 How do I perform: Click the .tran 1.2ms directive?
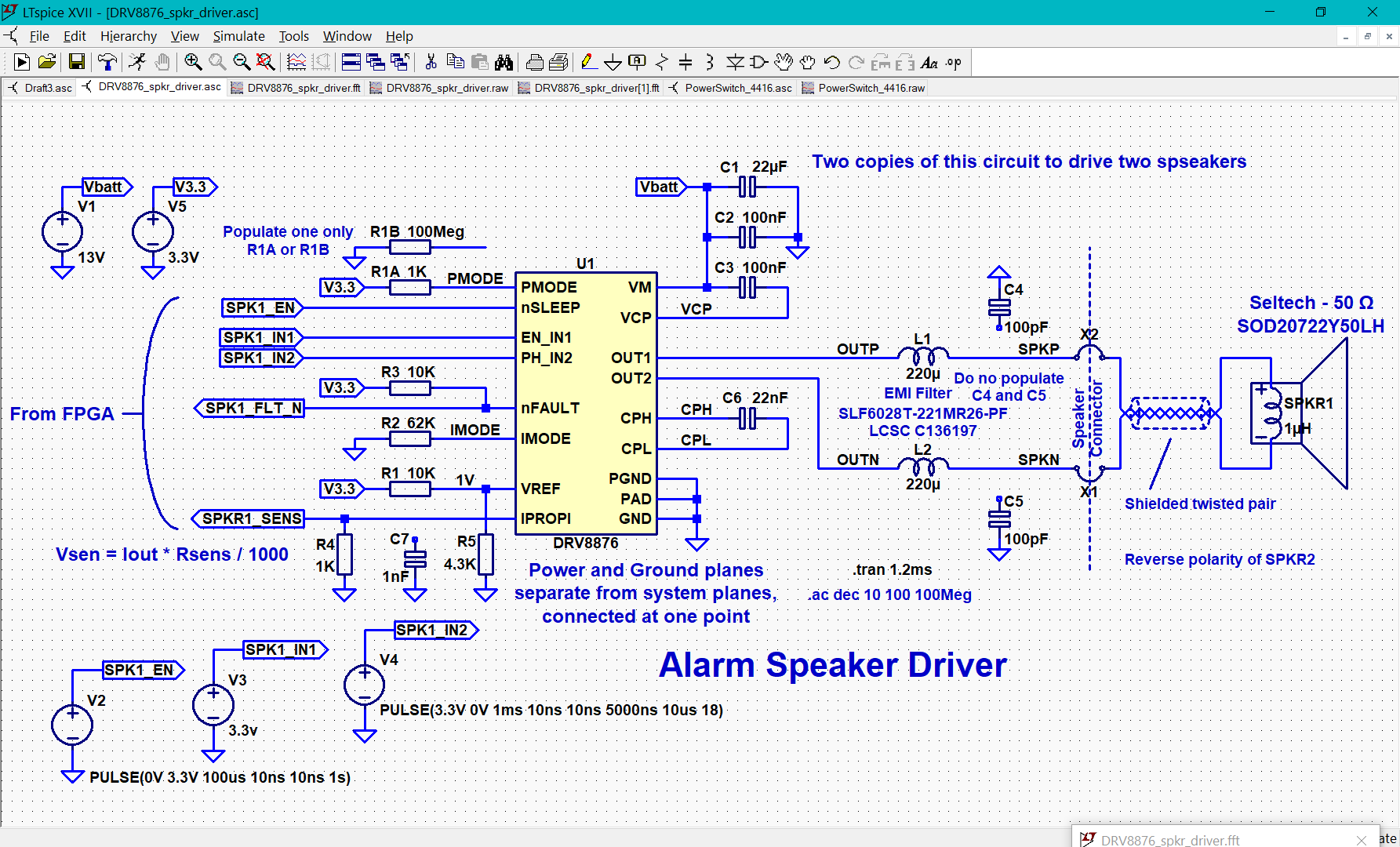(x=893, y=569)
